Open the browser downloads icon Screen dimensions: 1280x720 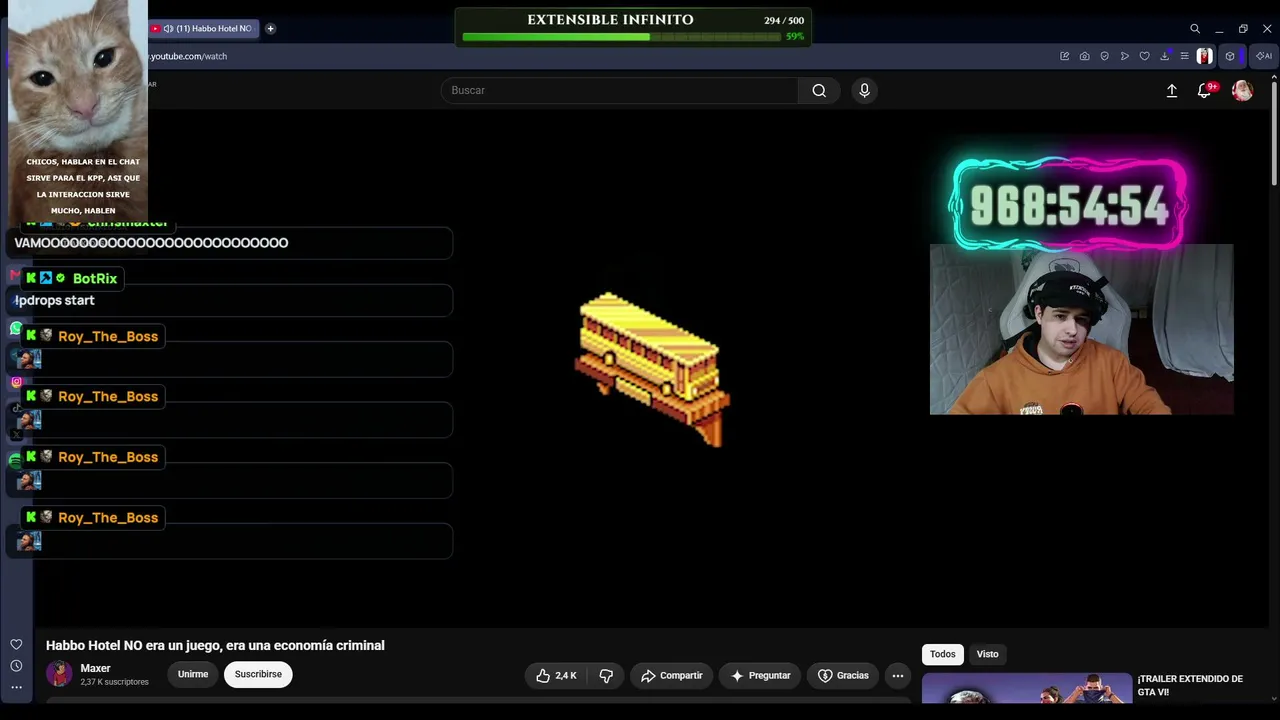pos(1165,56)
